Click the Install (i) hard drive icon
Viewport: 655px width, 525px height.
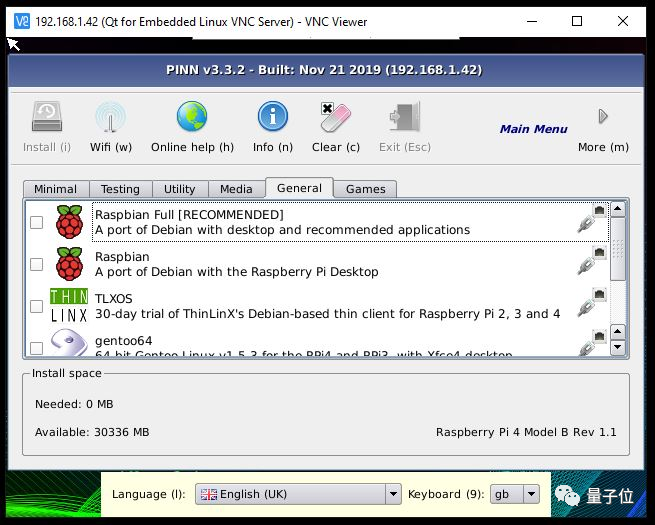(47, 117)
